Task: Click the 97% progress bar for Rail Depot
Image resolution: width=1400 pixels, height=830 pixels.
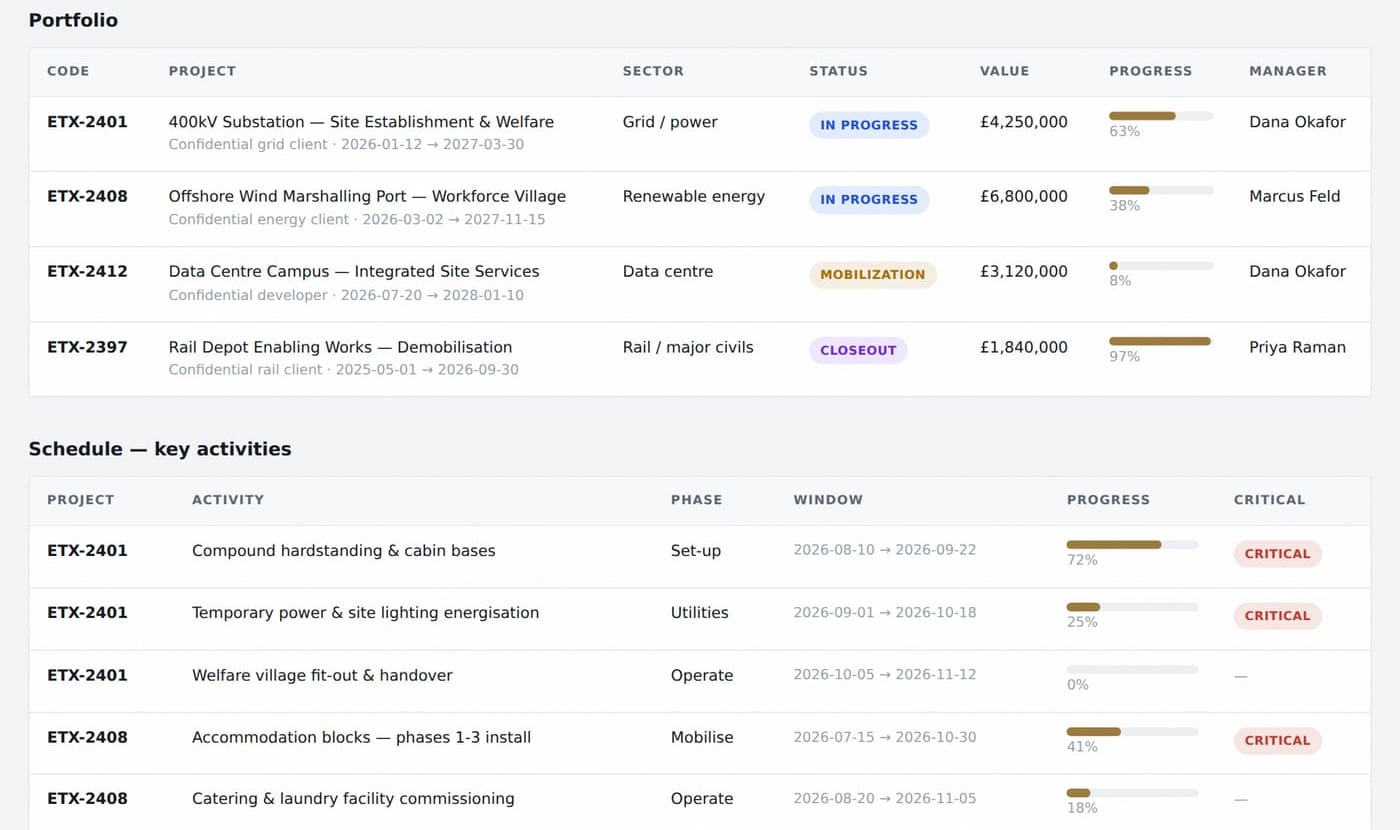Action: coord(1161,341)
